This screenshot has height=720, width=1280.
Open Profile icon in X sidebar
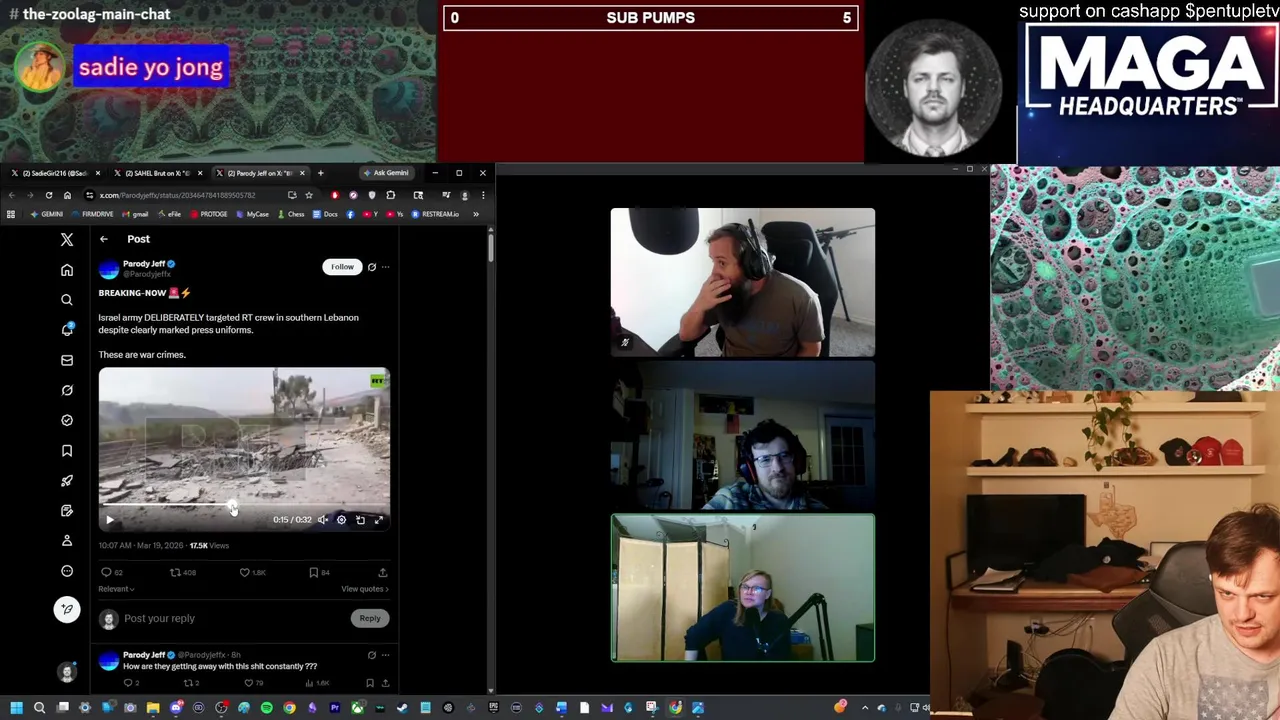(67, 541)
